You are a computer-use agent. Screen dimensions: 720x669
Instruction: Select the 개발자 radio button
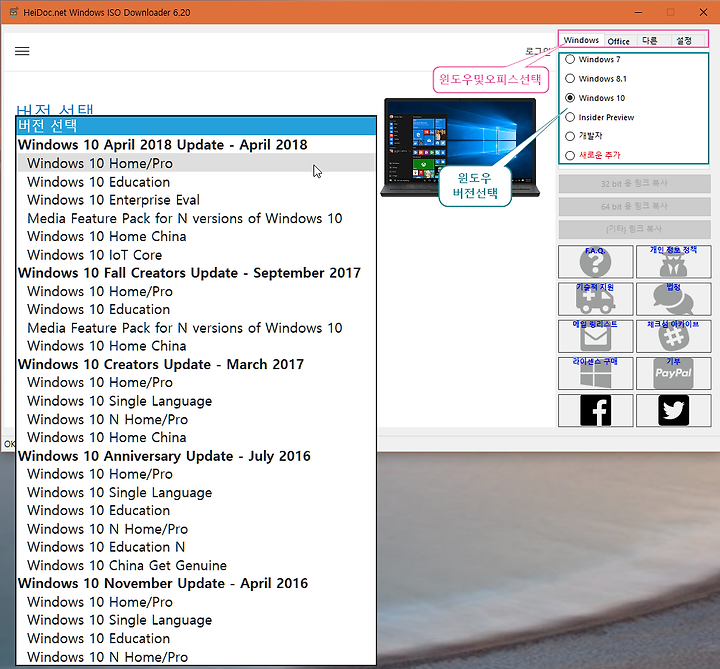tap(570, 136)
